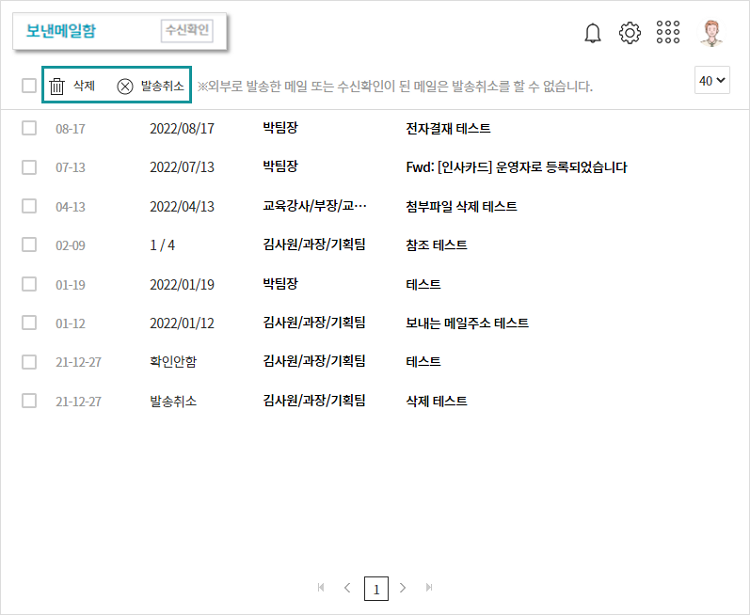Open the notification bell
750x615 pixels.
pos(593,33)
